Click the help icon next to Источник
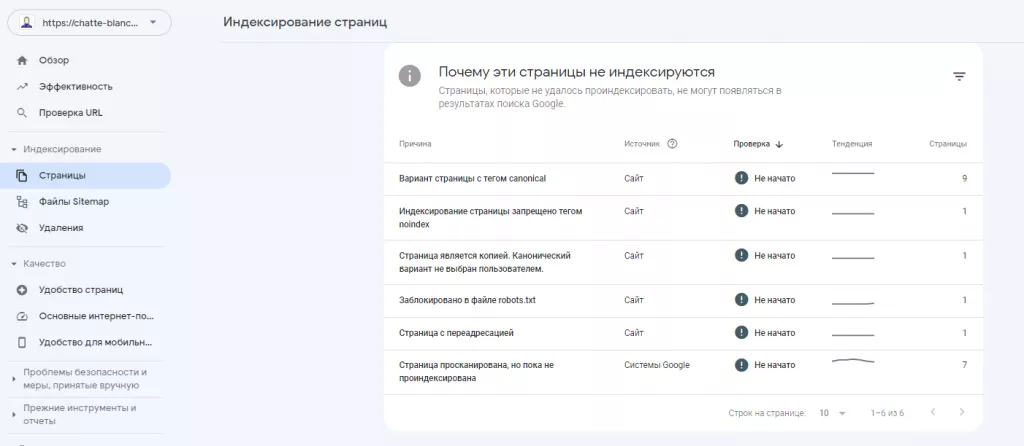Image resolution: width=1024 pixels, height=446 pixels. (672, 144)
